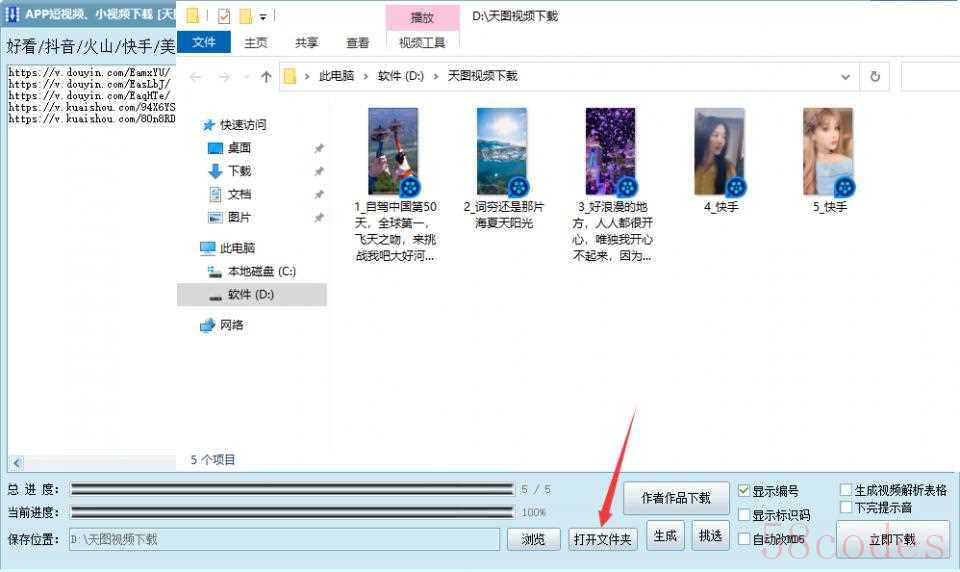Open 桌面 in the navigation pane

(x=239, y=148)
